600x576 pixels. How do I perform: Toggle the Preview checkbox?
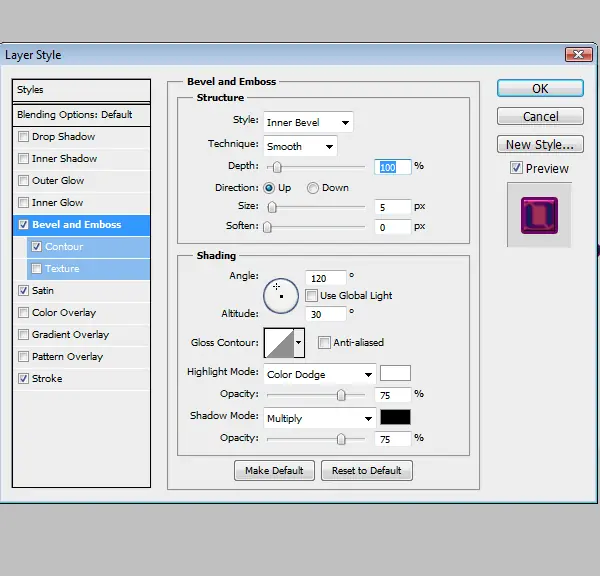[516, 168]
